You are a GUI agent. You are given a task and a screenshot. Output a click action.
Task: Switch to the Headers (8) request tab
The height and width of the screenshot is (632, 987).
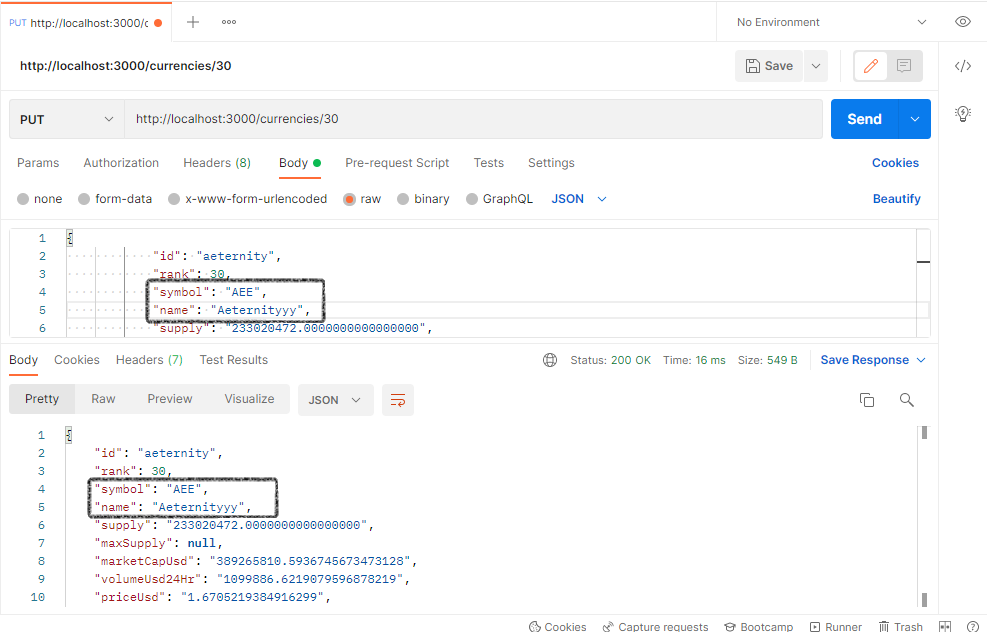pyautogui.click(x=216, y=163)
